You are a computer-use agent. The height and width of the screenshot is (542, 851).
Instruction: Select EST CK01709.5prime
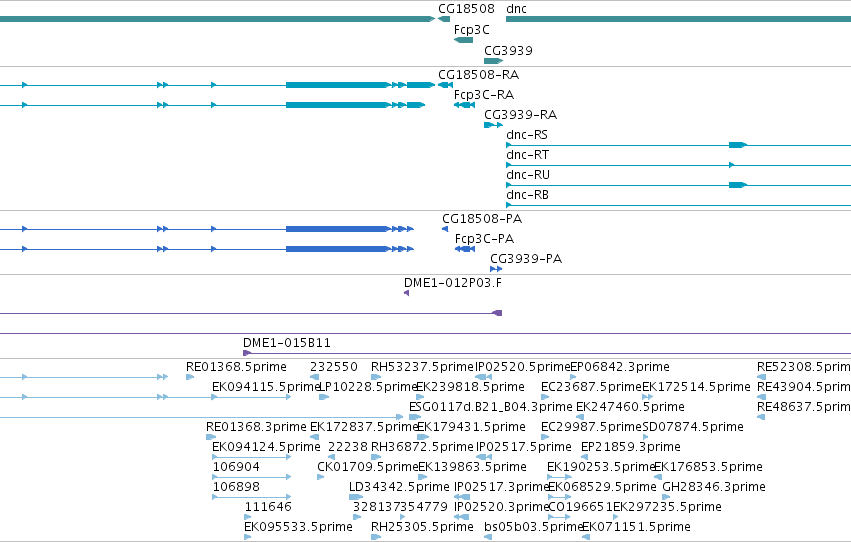pos(367,468)
